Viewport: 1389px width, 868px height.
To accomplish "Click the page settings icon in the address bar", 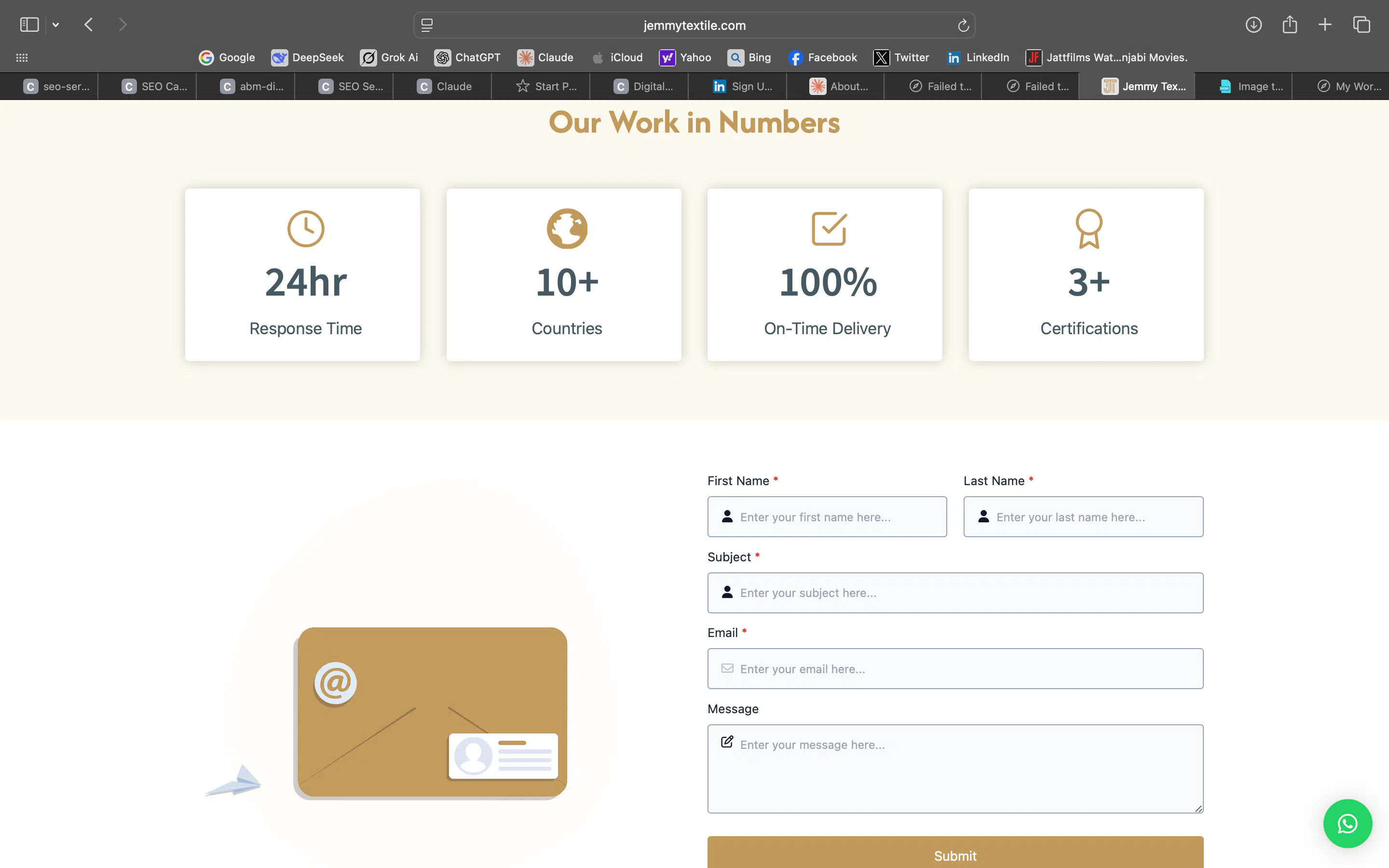I will click(x=426, y=25).
